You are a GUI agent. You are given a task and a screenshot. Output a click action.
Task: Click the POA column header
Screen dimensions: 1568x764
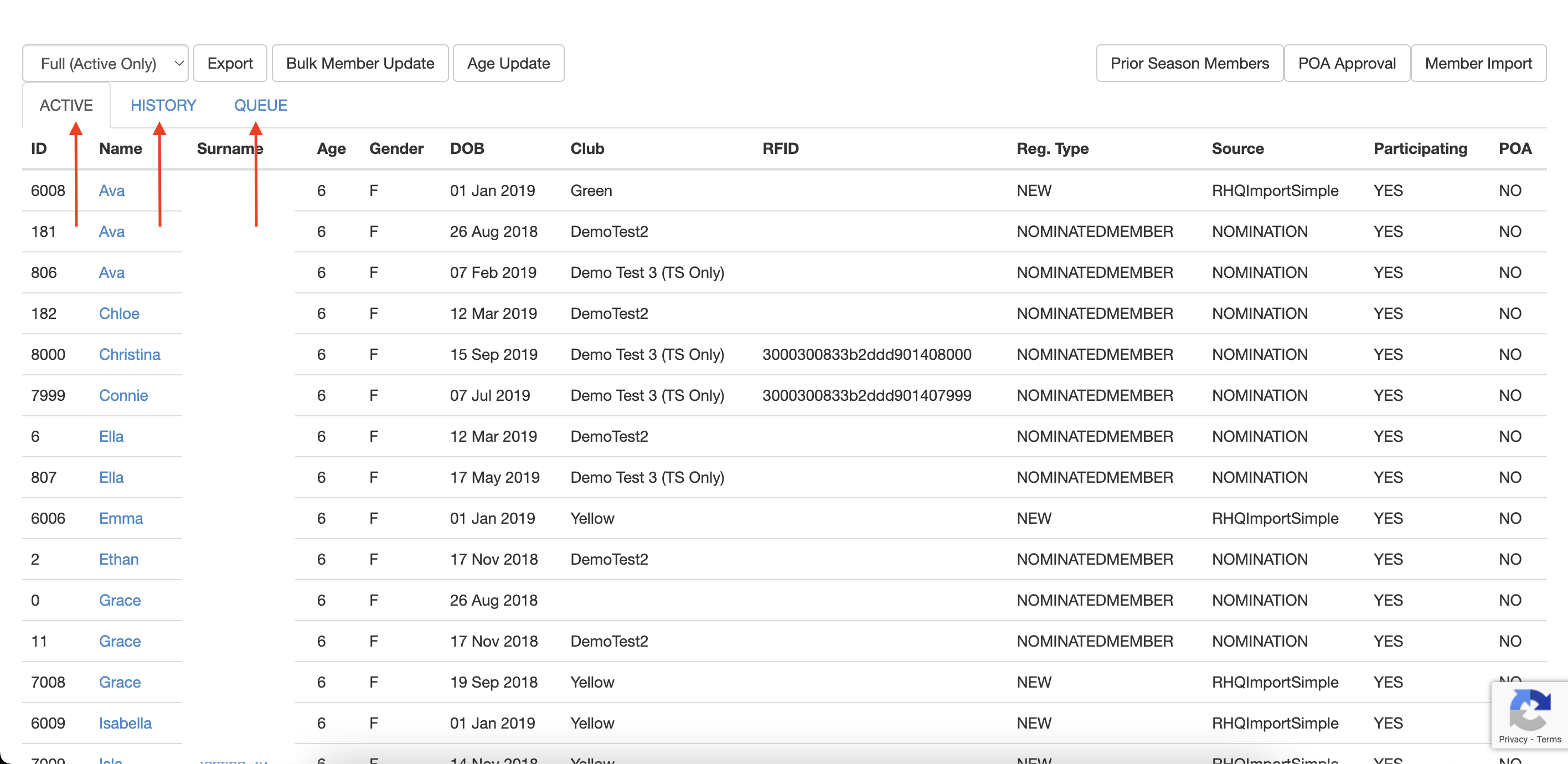click(1515, 148)
